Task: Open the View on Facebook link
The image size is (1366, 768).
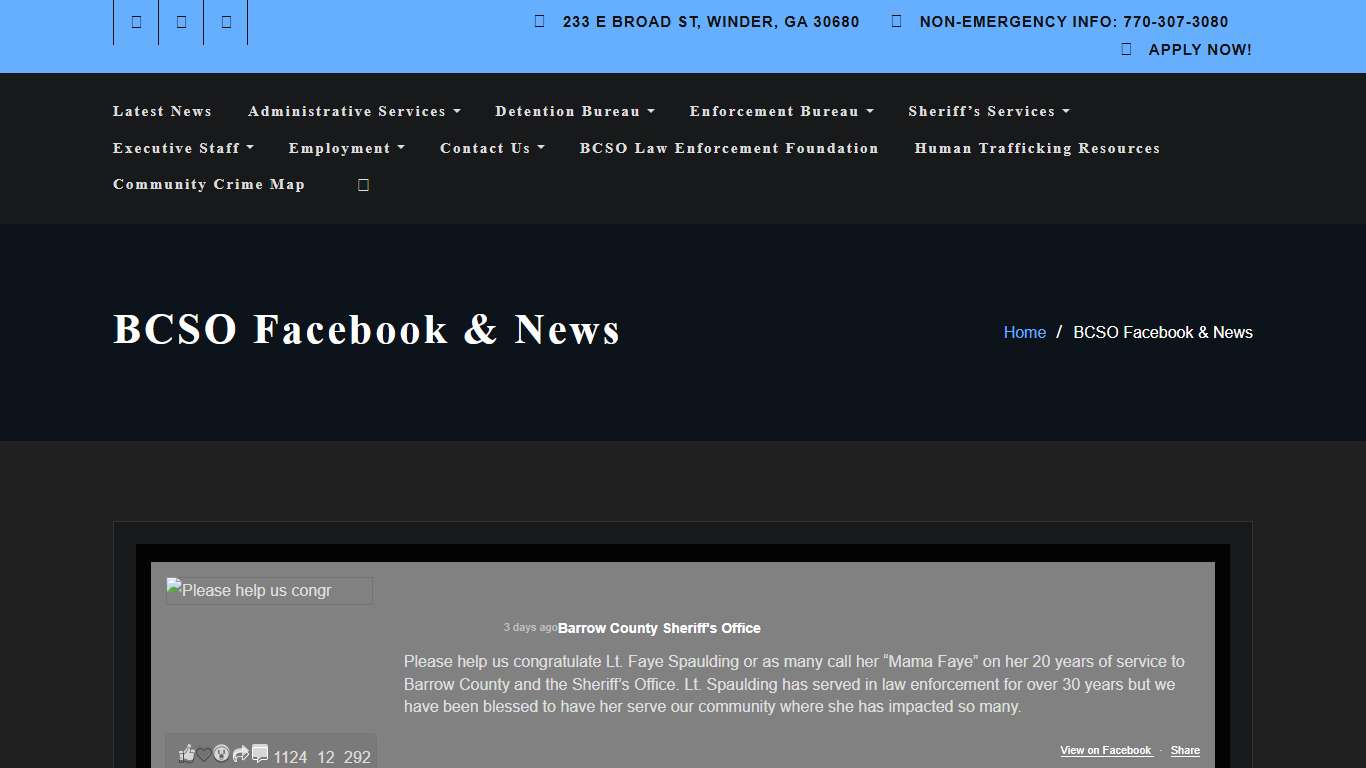Action: click(1105, 750)
